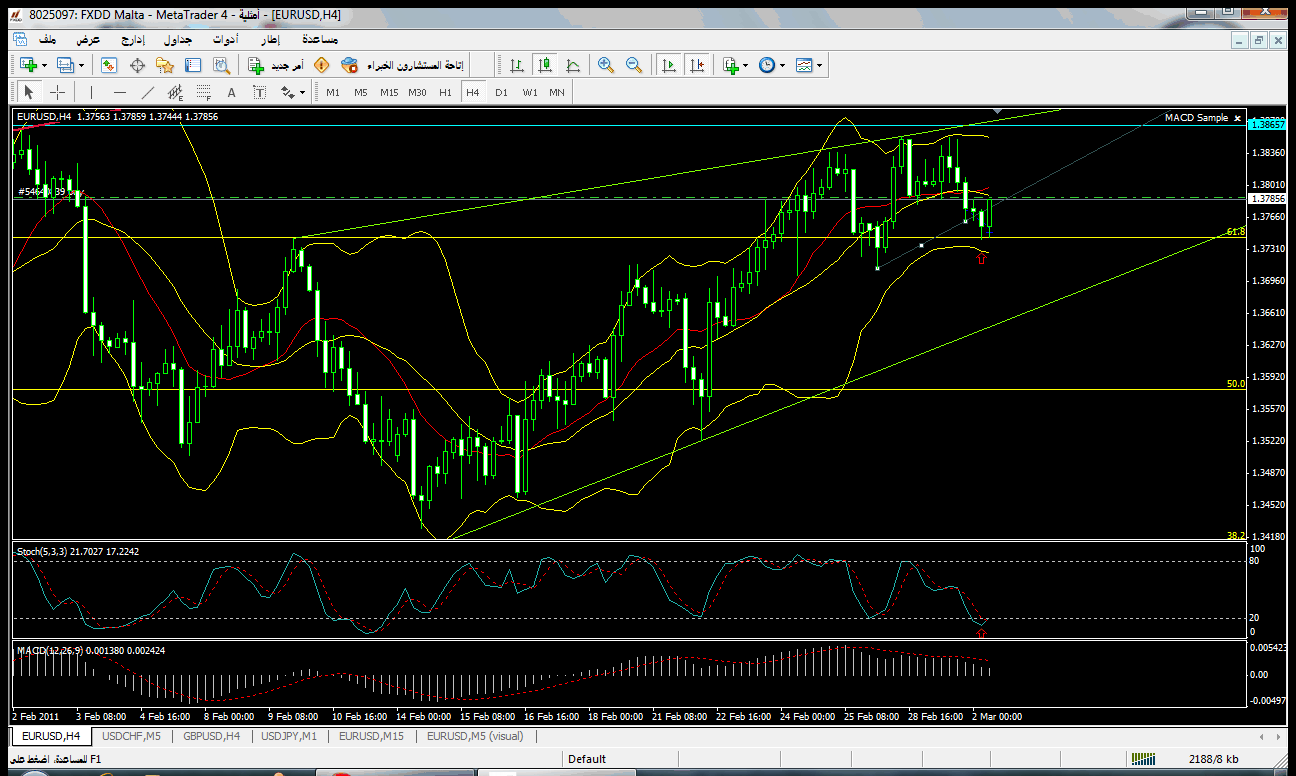
Task: Click the Profiles icon
Action: coord(66,65)
